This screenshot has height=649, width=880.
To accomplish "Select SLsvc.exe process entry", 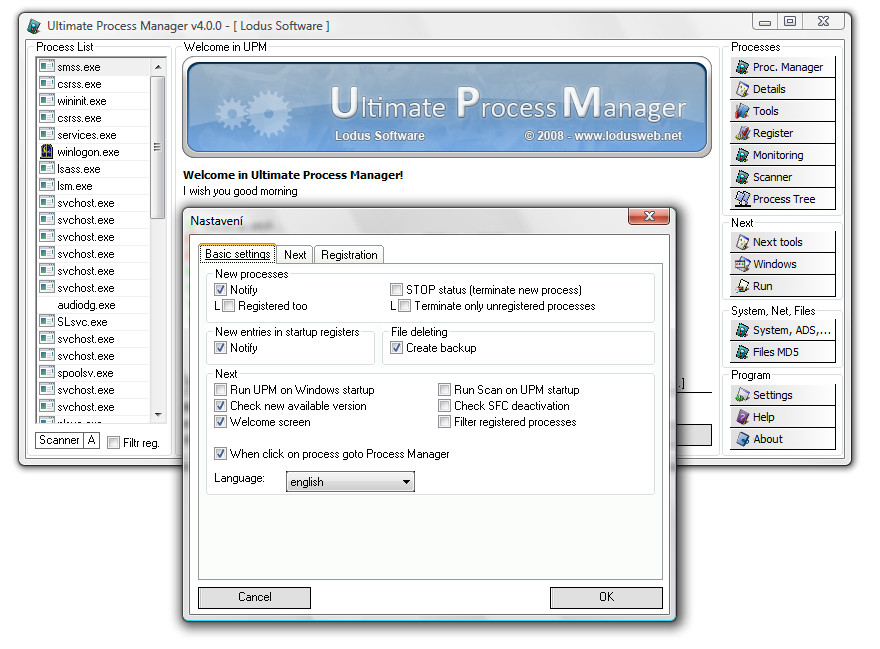I will [x=94, y=322].
